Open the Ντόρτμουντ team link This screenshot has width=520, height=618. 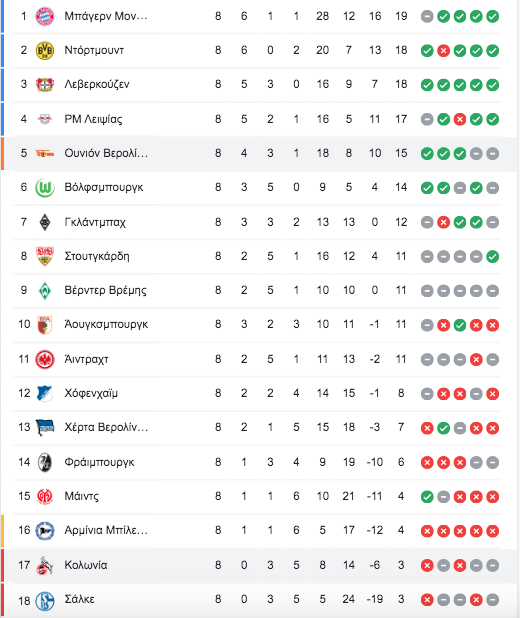[94, 50]
